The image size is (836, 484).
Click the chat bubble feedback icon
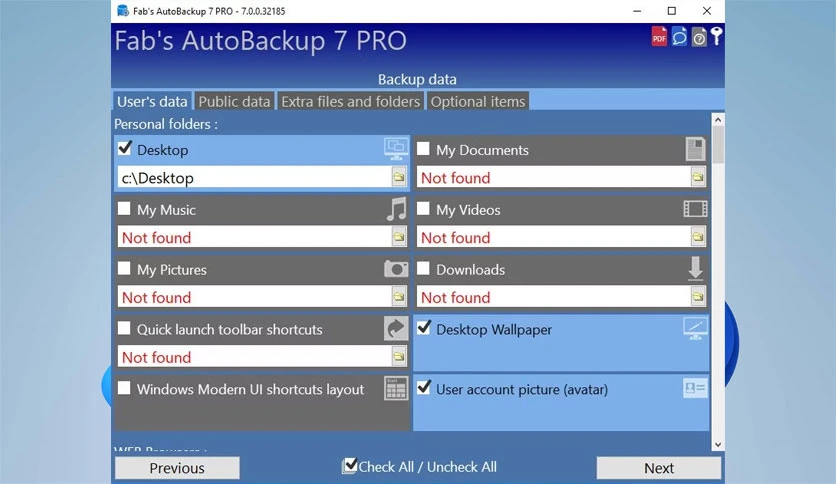679,36
